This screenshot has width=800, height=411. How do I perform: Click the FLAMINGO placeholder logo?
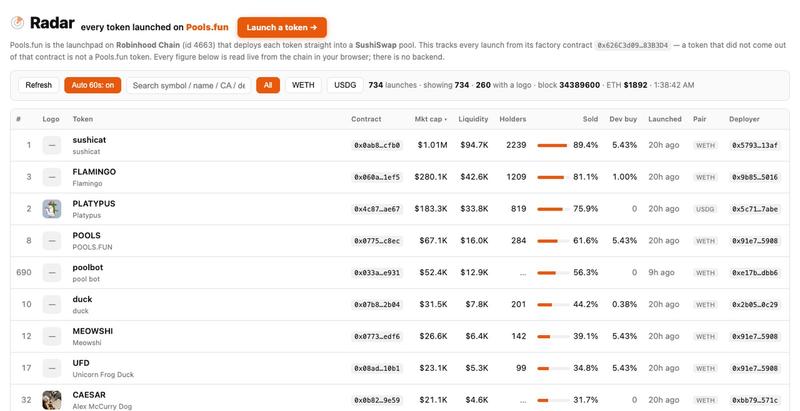pos(52,177)
